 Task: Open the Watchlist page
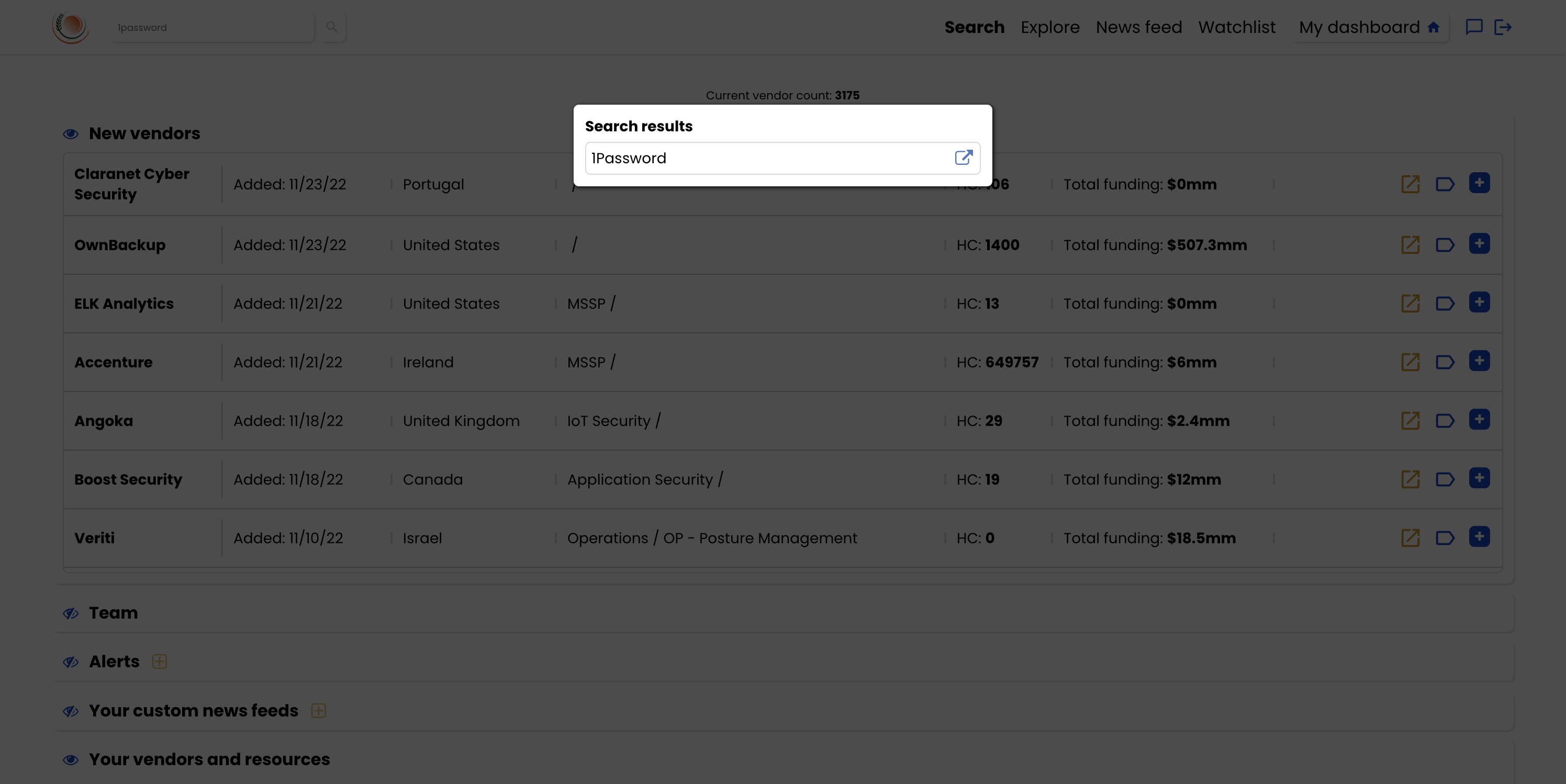click(1236, 27)
